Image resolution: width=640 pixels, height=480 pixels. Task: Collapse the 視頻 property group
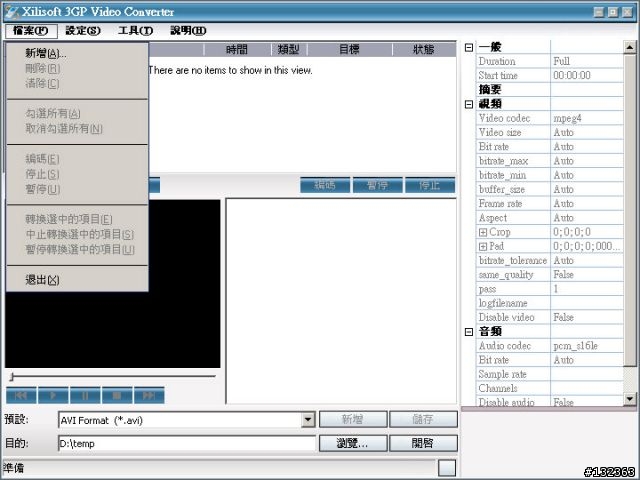[469, 104]
